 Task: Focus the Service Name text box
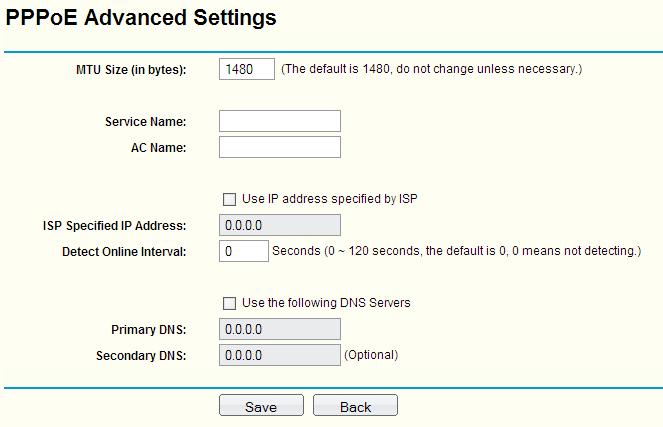(279, 122)
